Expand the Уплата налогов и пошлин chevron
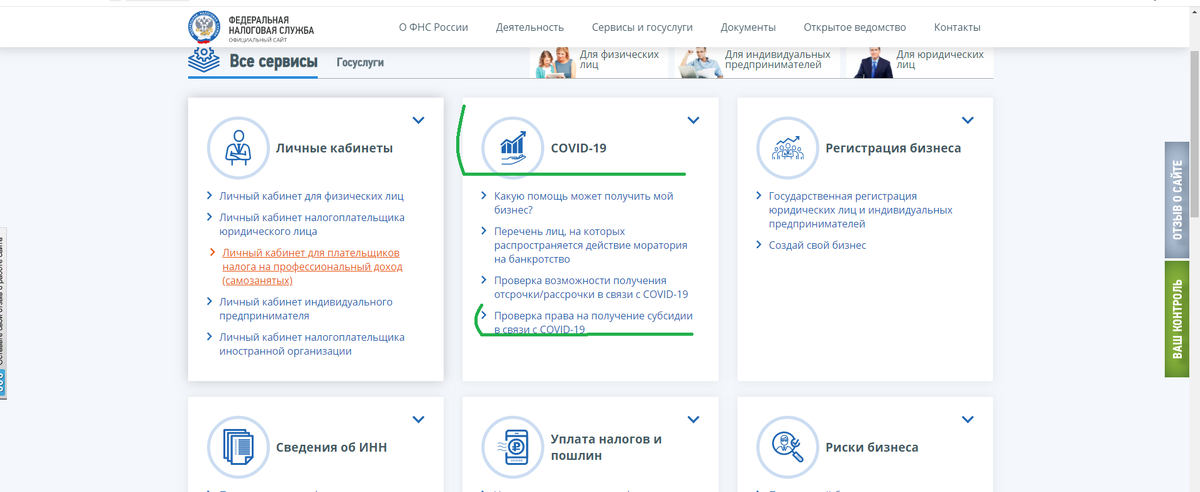Viewport: 1200px width, 492px height. pos(693,420)
